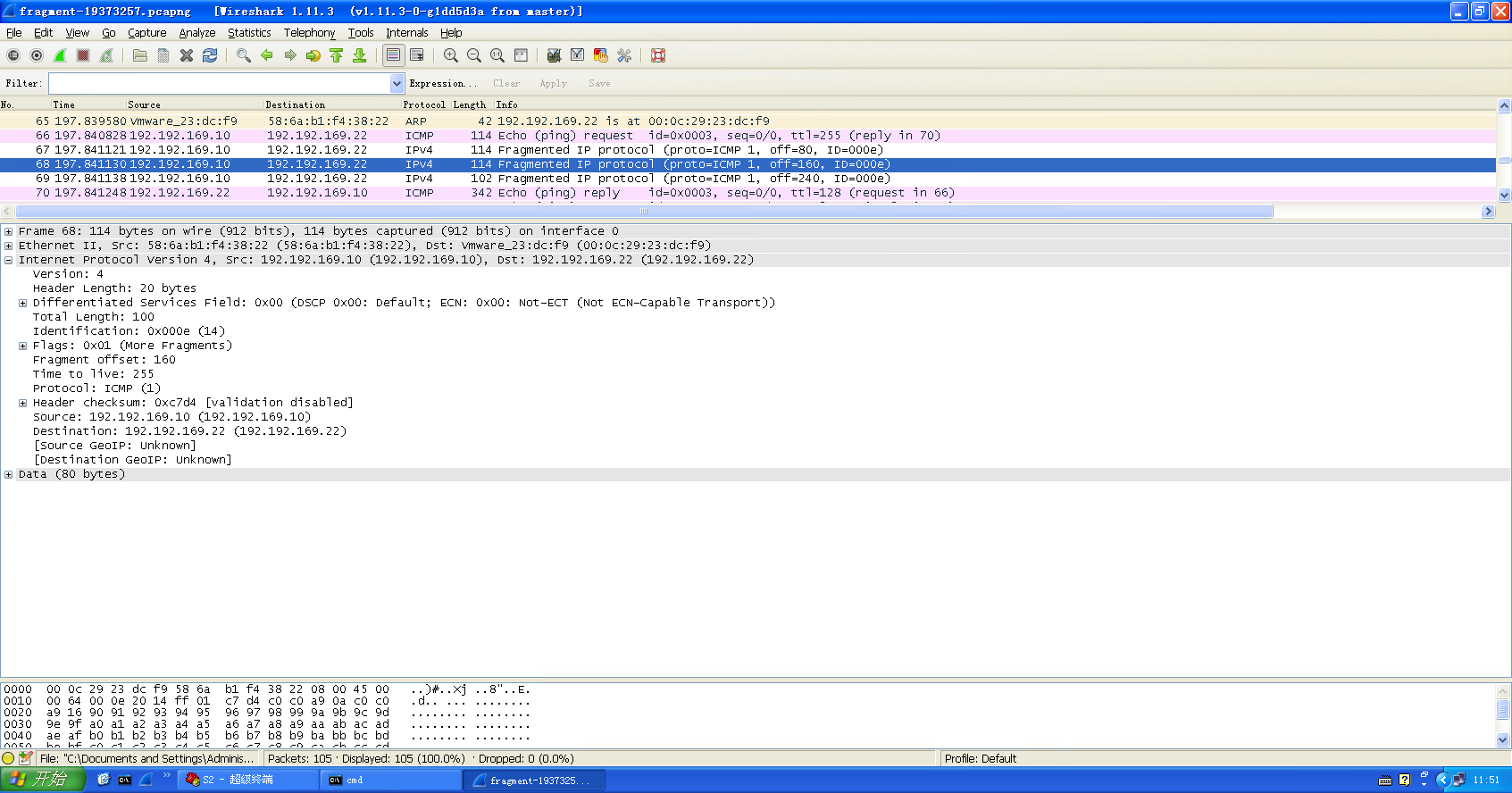Open help with the lifebuoy icon
The image size is (1512, 793).
[x=658, y=55]
